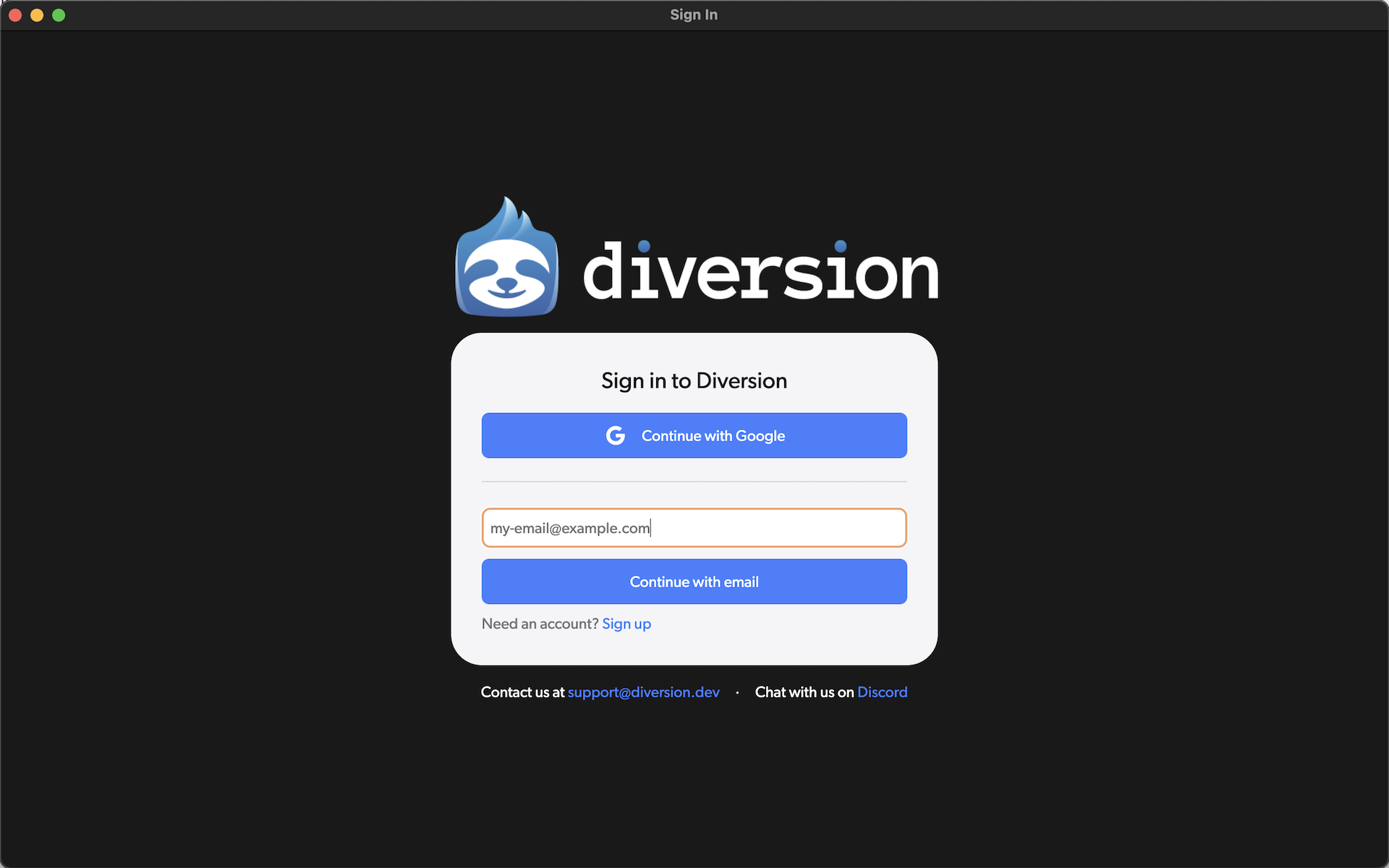Focus the email address input field

coord(694,528)
